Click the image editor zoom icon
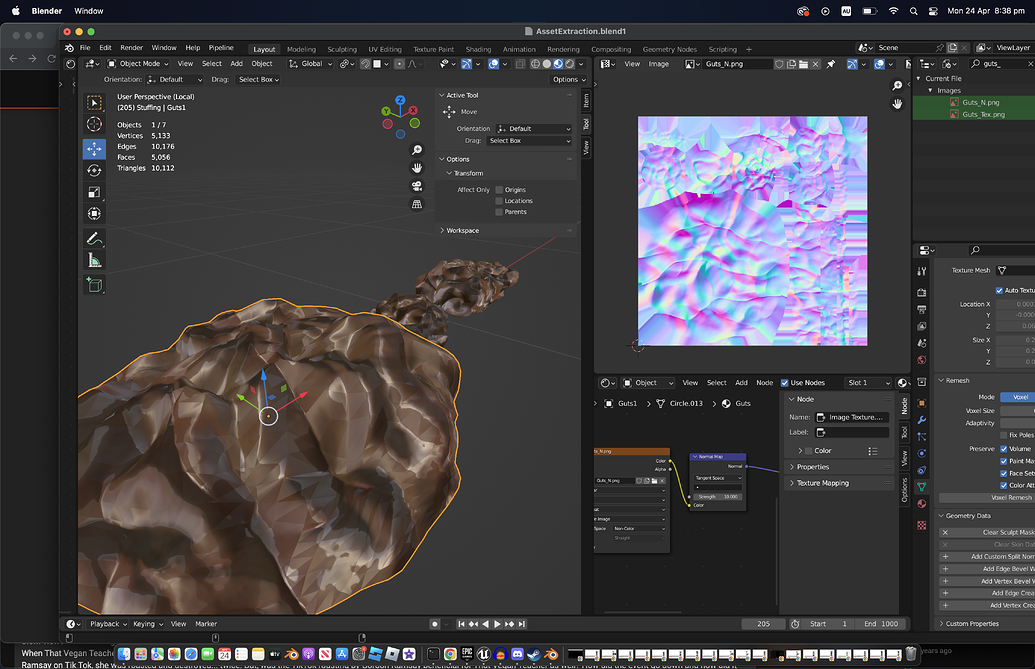The width and height of the screenshot is (1035, 669). (897, 86)
